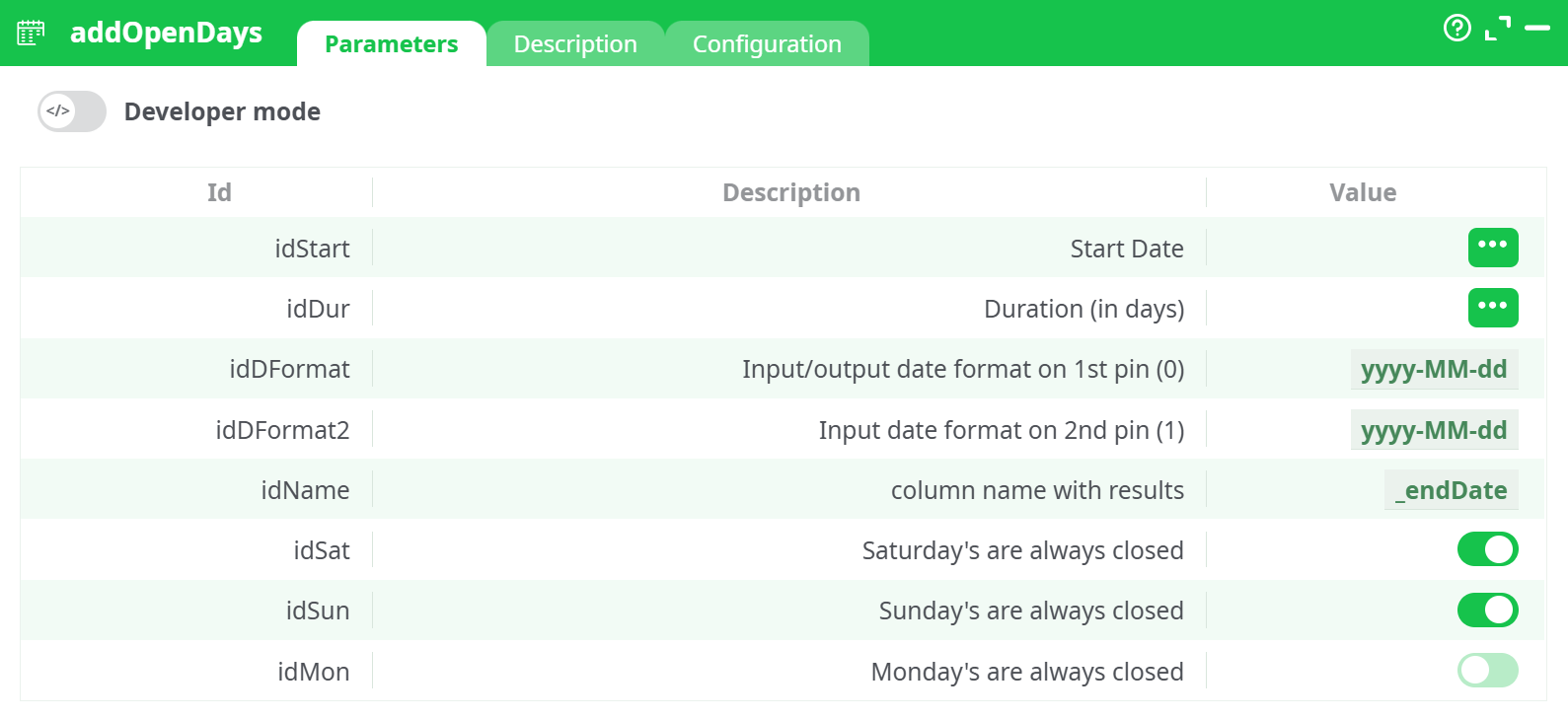Click the _endDate column name field
Viewport: 1568px width, 719px height.
(x=1451, y=490)
